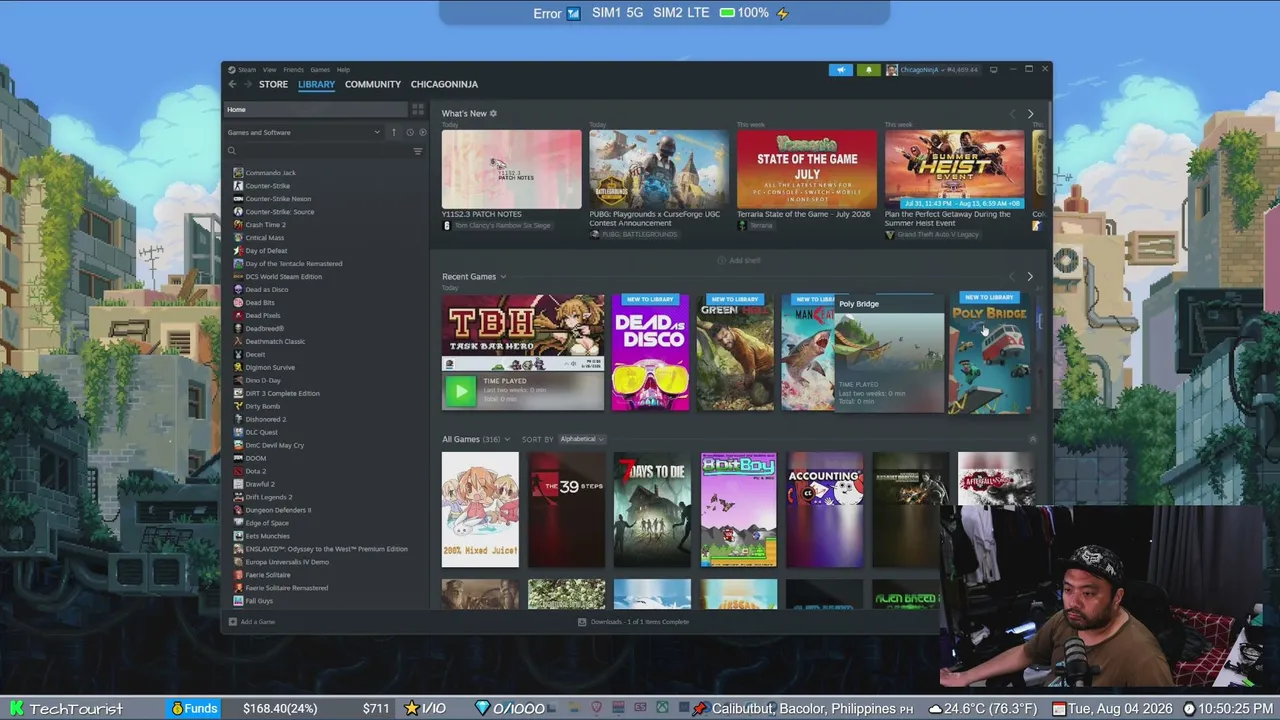Select Home in the library sidebar
The image size is (1280, 720).
[x=315, y=109]
